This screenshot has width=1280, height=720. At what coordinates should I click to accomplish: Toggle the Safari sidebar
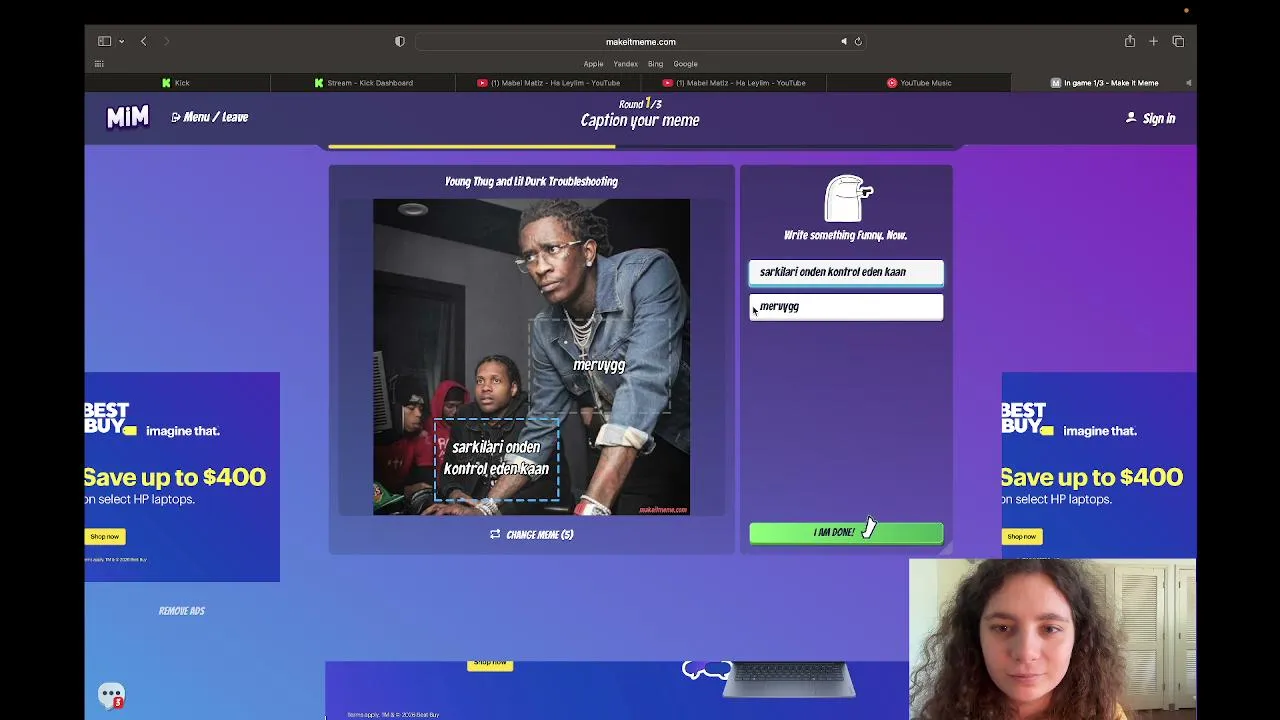pos(104,41)
